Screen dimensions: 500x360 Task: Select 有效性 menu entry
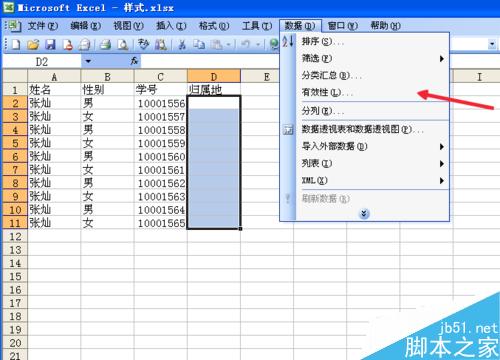[372, 92]
